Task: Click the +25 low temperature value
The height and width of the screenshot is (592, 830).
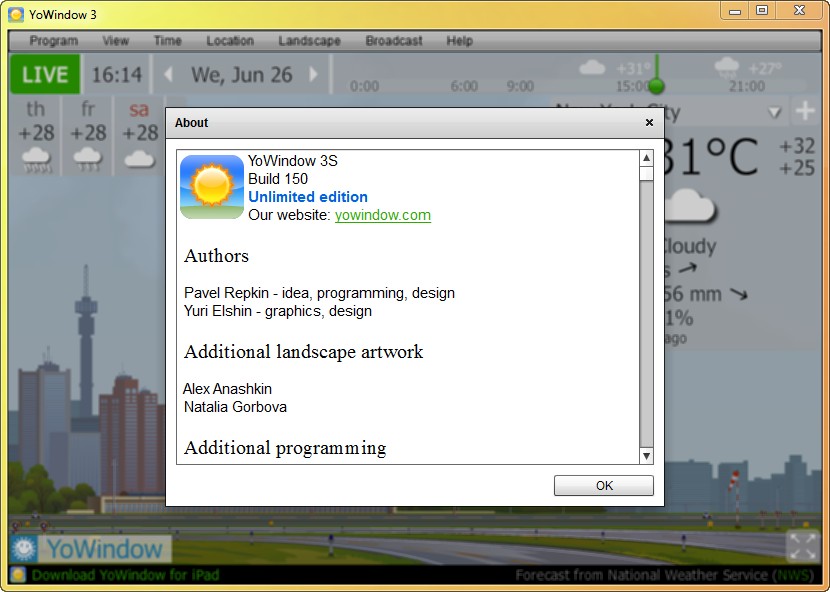Action: [797, 168]
